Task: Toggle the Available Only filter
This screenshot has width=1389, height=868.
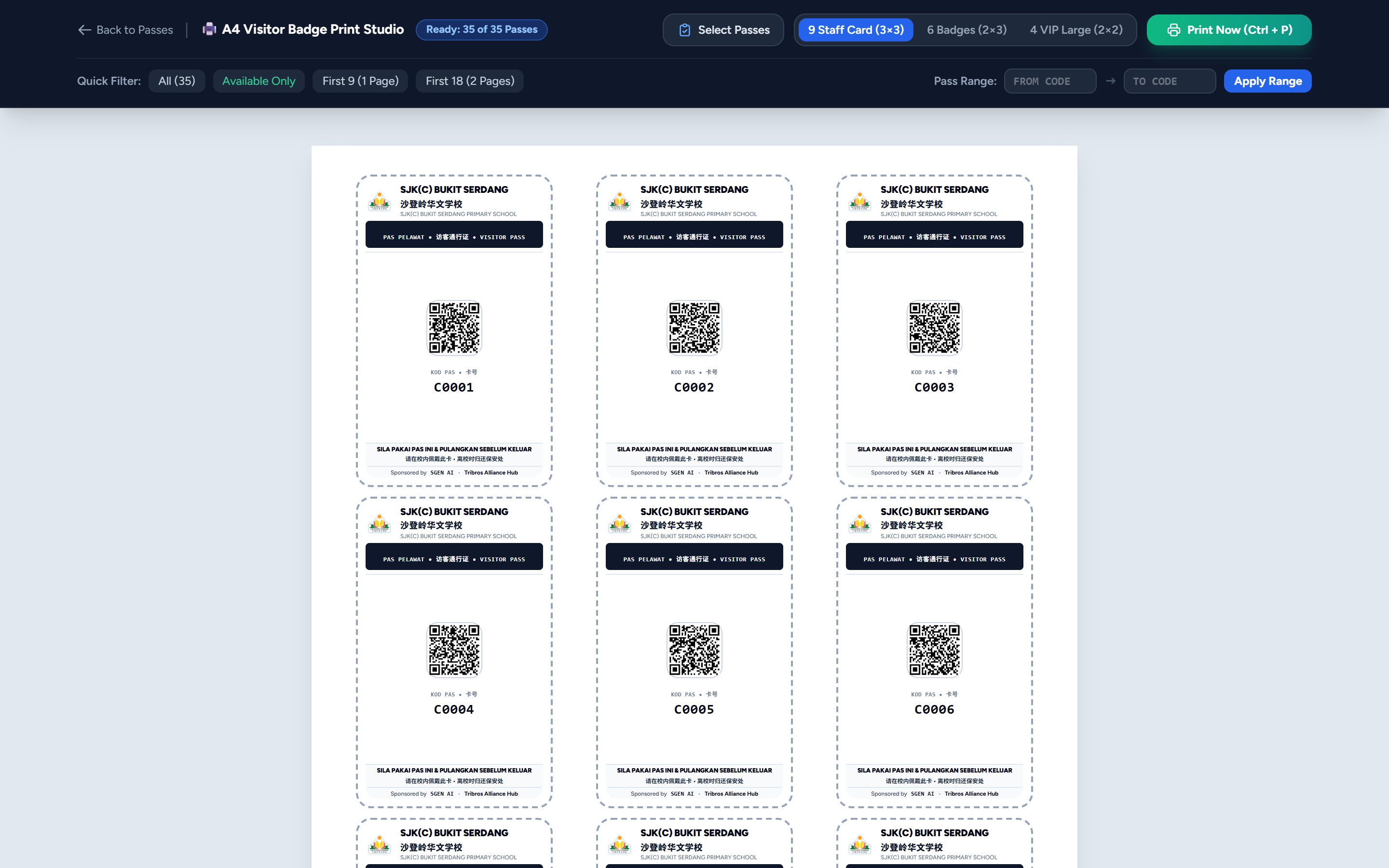Action: point(259,81)
